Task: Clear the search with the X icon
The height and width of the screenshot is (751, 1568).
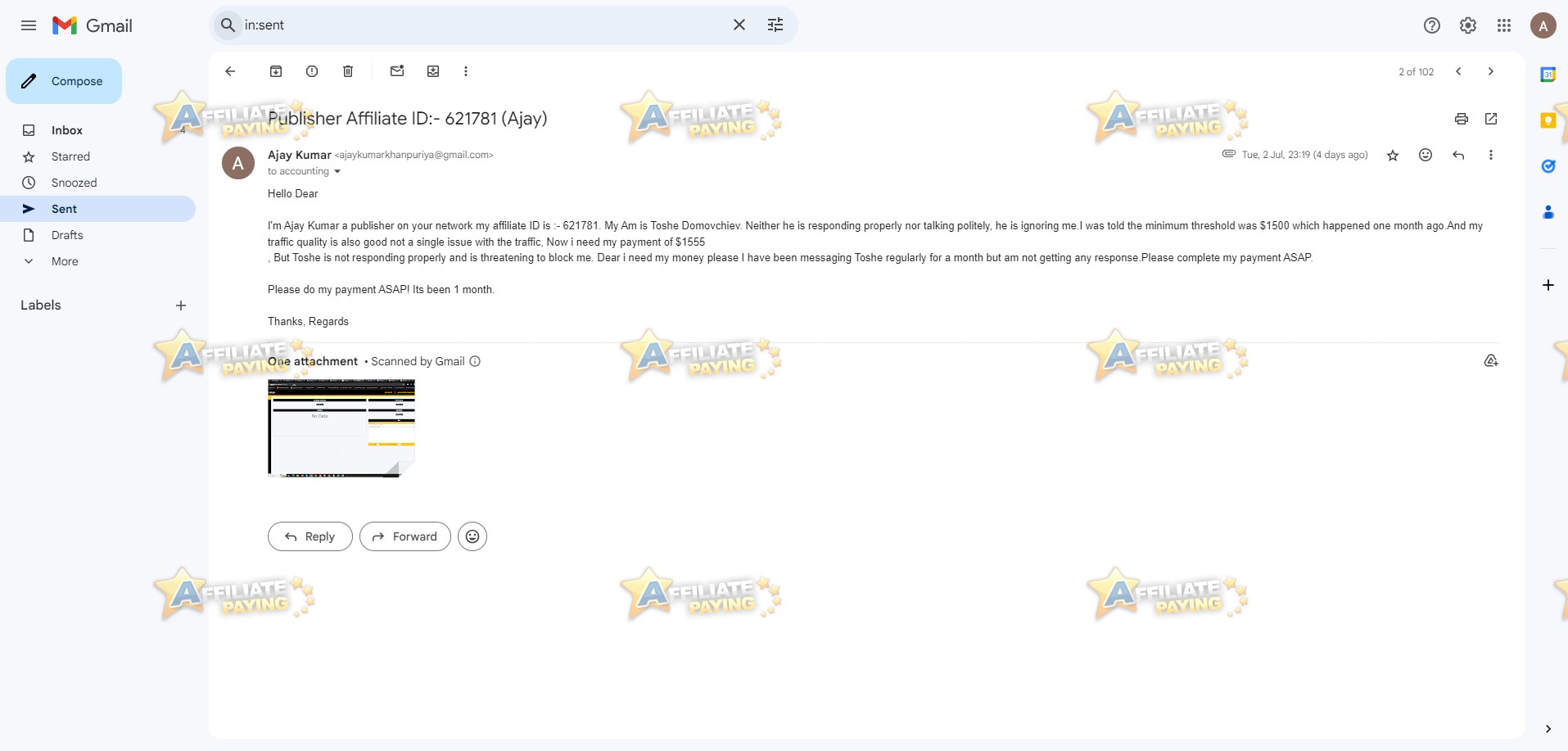Action: [x=739, y=25]
